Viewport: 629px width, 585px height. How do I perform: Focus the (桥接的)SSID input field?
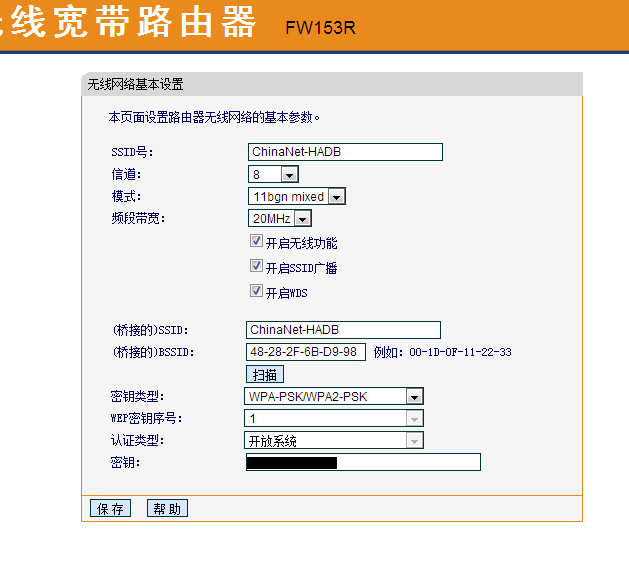(342, 330)
